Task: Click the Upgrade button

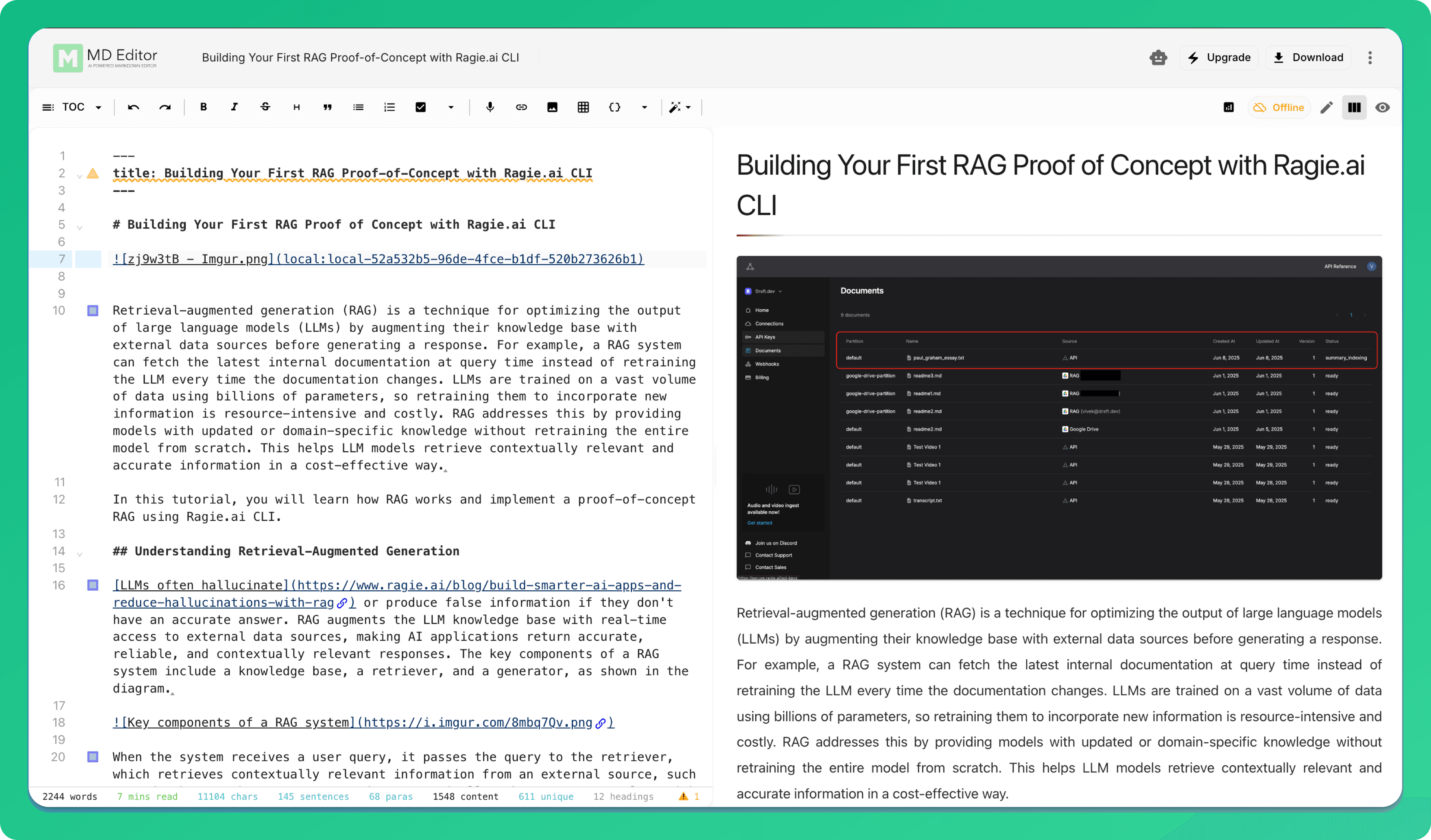Action: coord(1219,57)
